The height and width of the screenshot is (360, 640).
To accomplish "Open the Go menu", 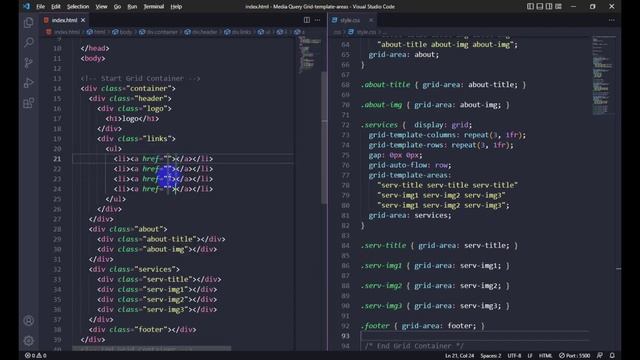I will pos(117,7).
